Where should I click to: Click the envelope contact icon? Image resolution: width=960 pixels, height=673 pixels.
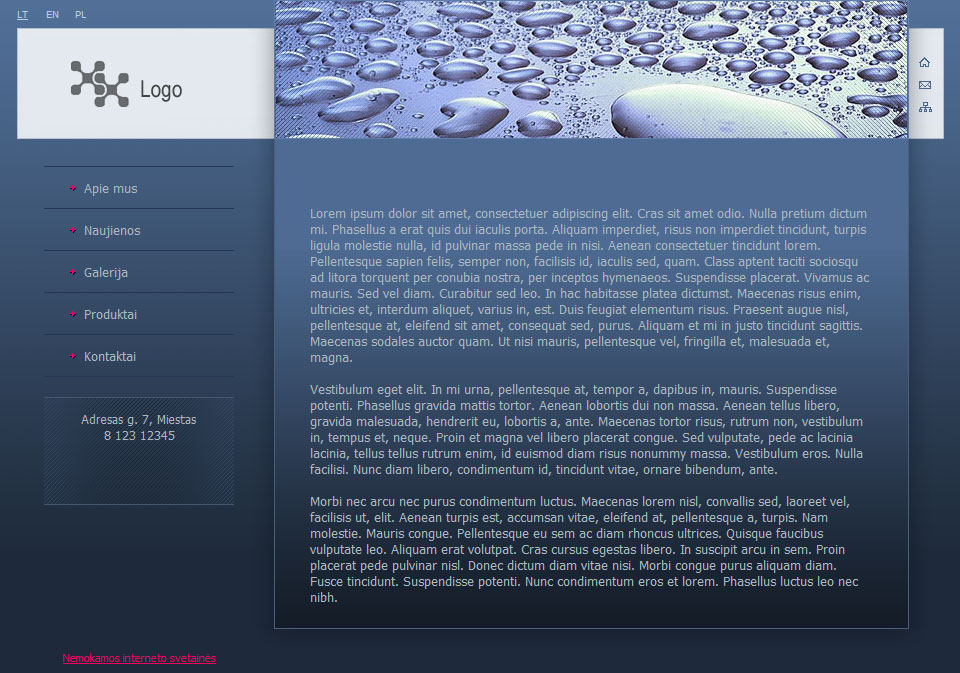pyautogui.click(x=924, y=85)
